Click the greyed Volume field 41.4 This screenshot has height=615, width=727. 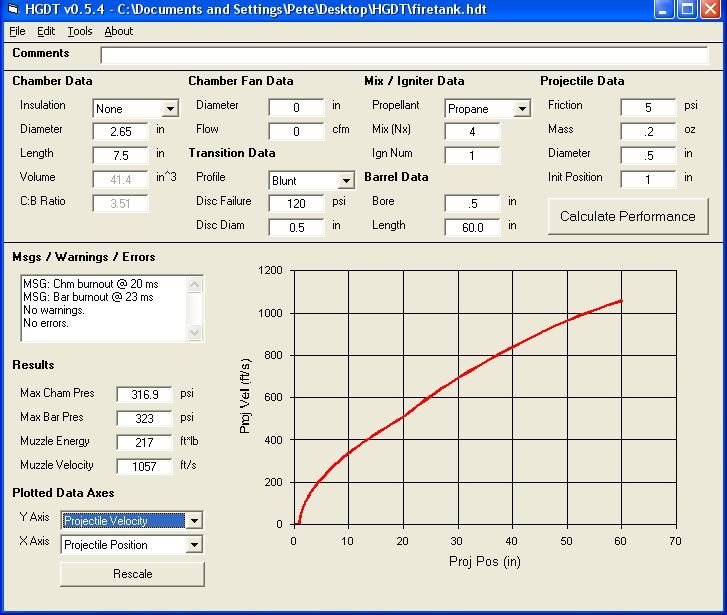click(121, 179)
